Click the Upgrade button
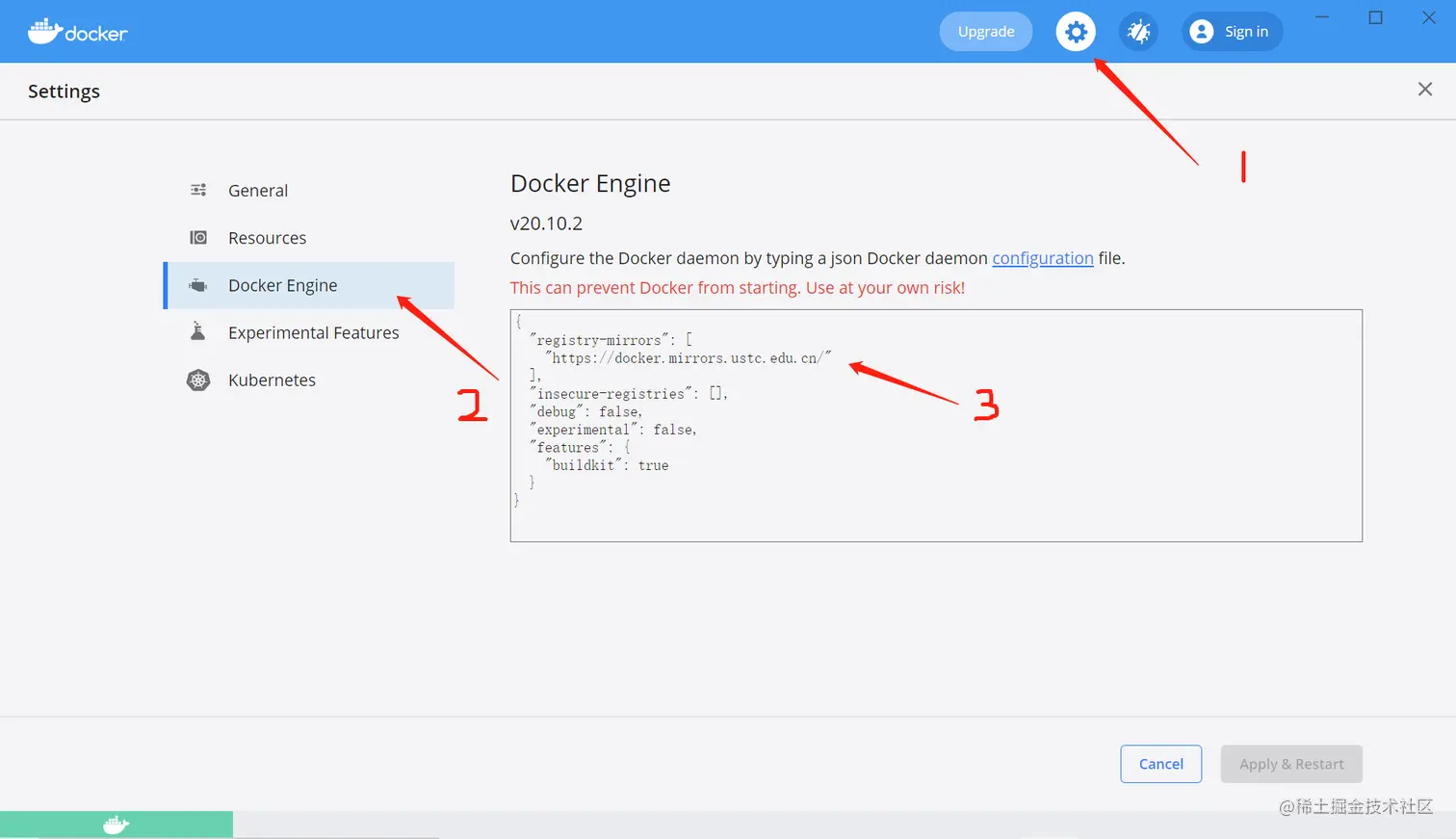 click(986, 32)
